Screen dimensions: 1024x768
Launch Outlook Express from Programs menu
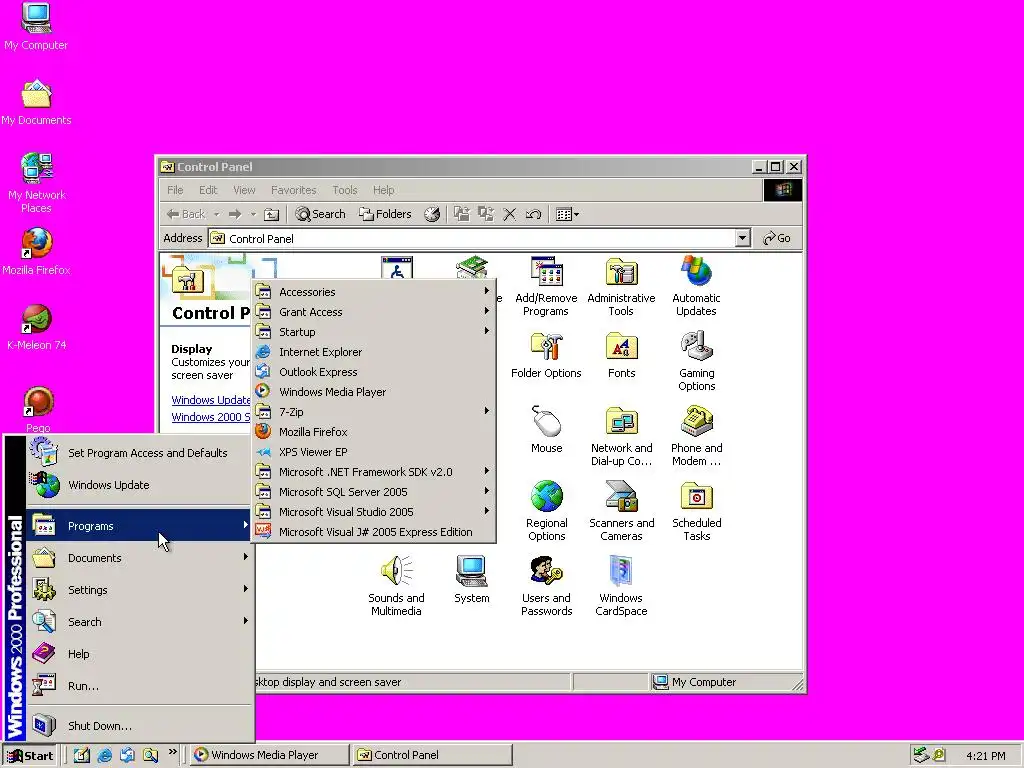(x=374, y=372)
